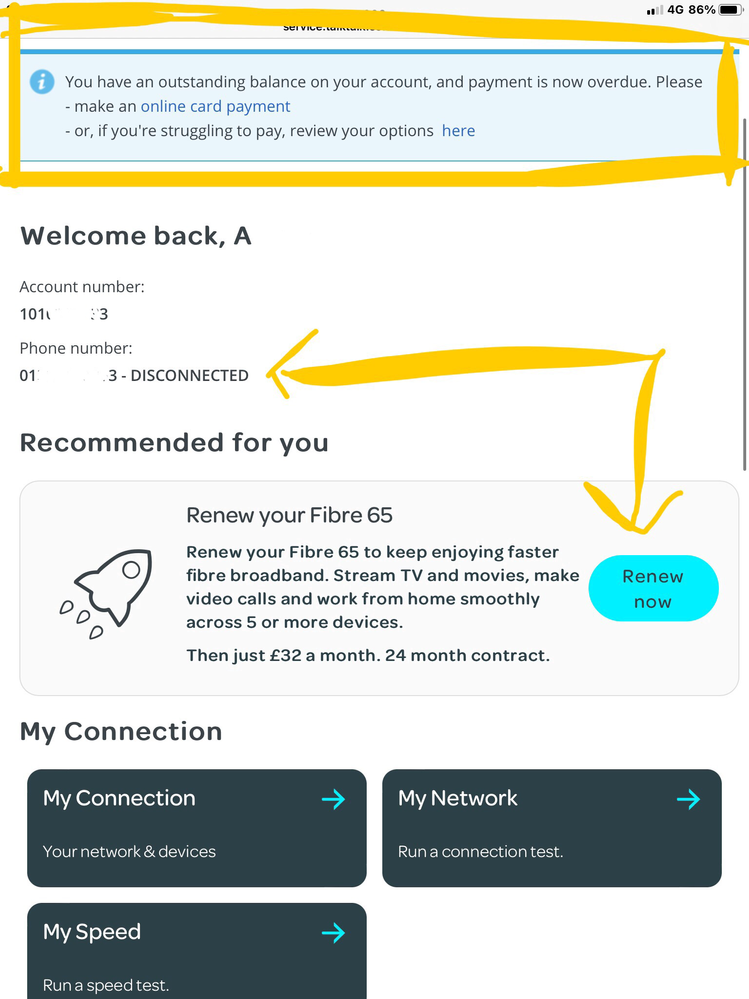The image size is (749, 999).
Task: Tap the 4G network indicator
Action: click(675, 10)
